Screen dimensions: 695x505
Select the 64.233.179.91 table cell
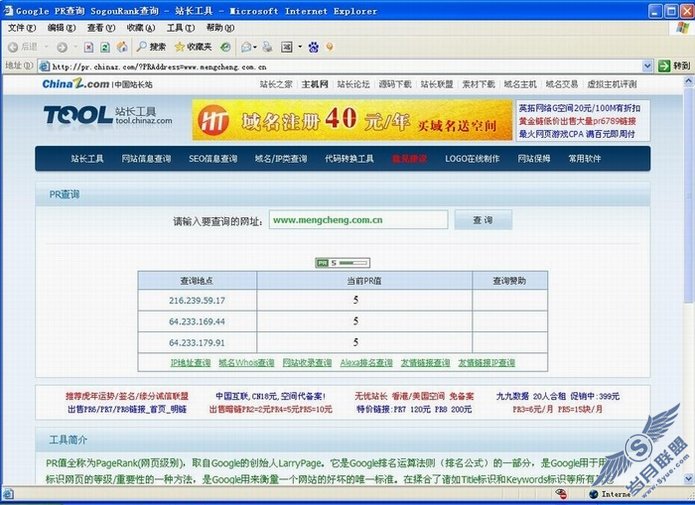click(197, 342)
